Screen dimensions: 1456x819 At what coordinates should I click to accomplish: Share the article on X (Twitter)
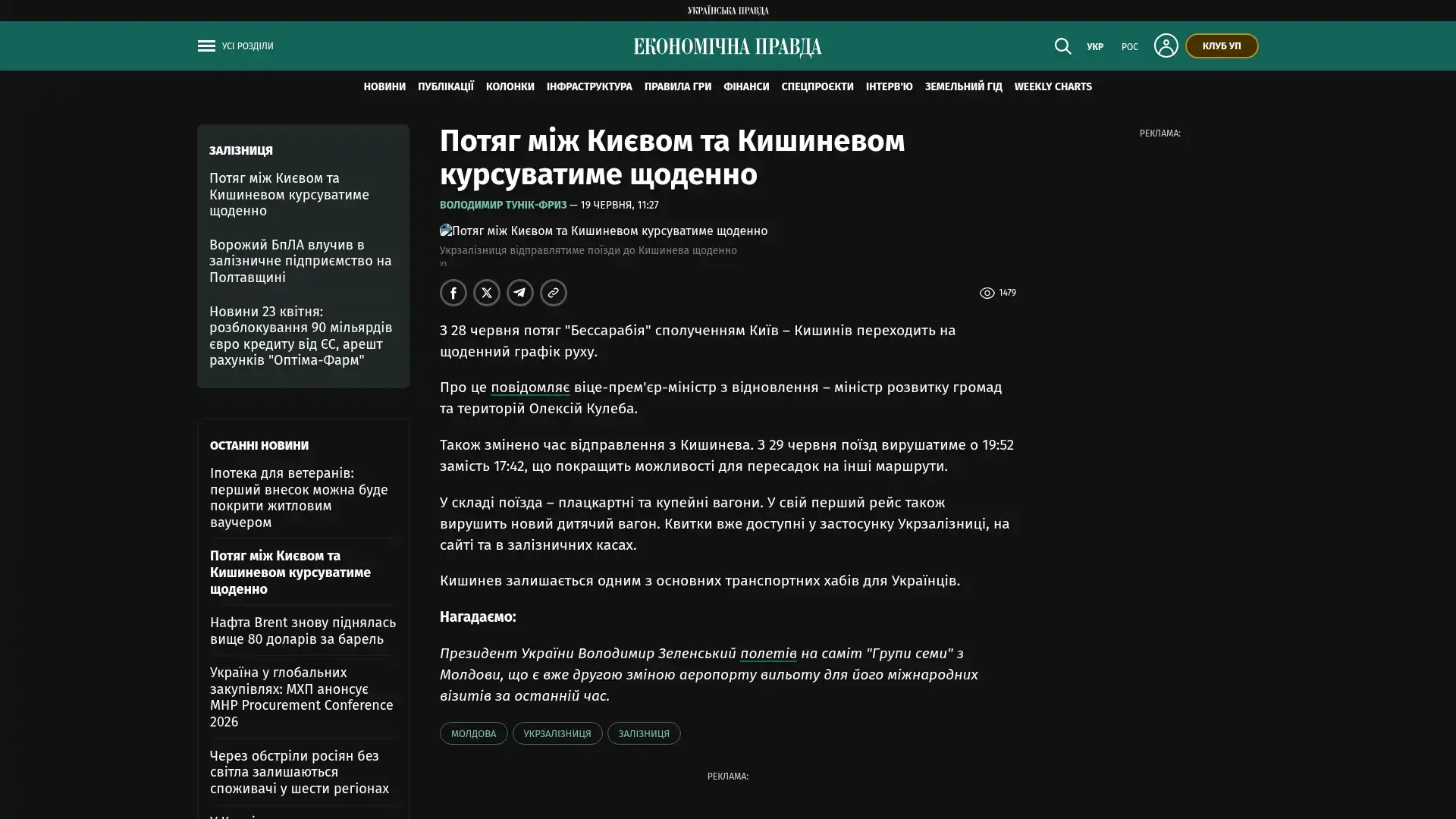487,293
